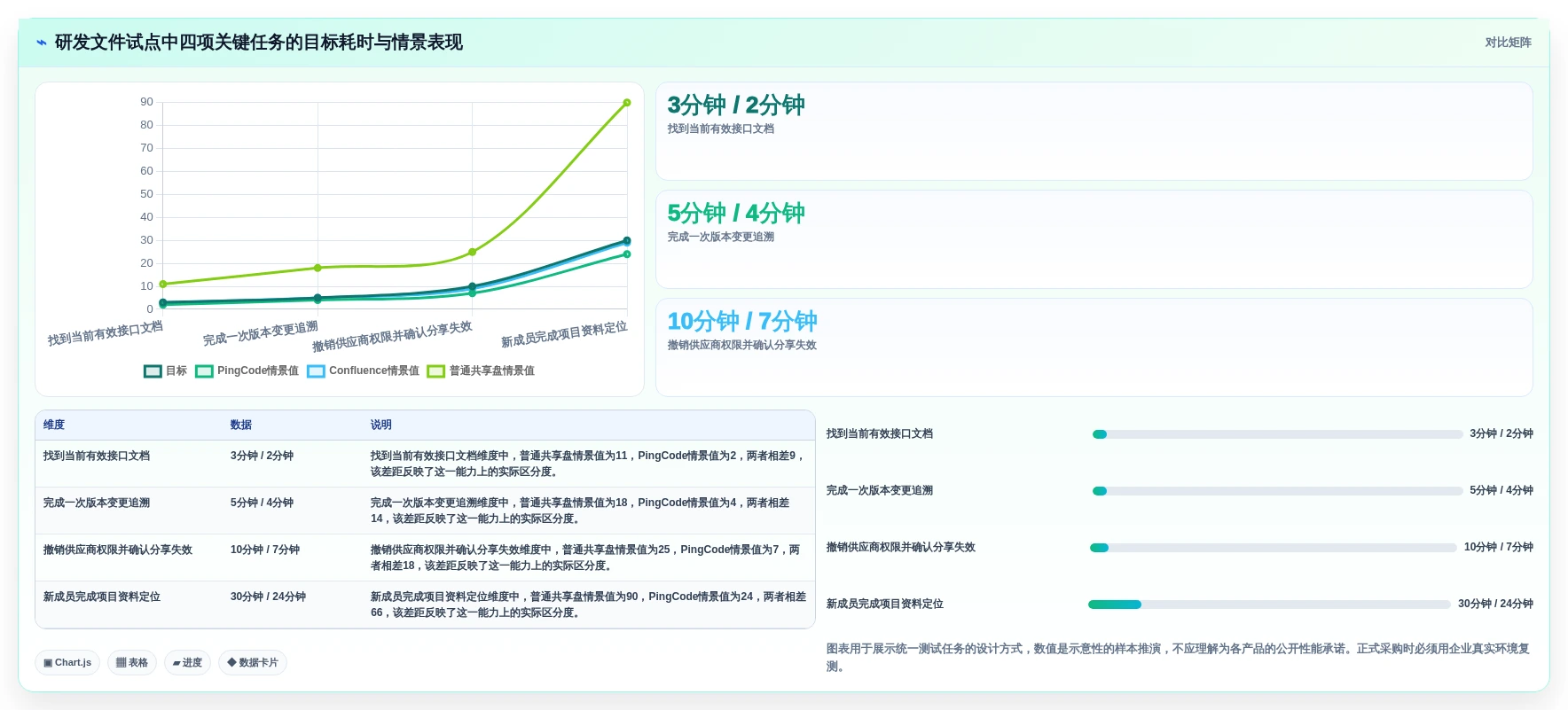Click the disclaimer note about 示意性的样本推演
The width and height of the screenshot is (1568, 710).
1179,658
